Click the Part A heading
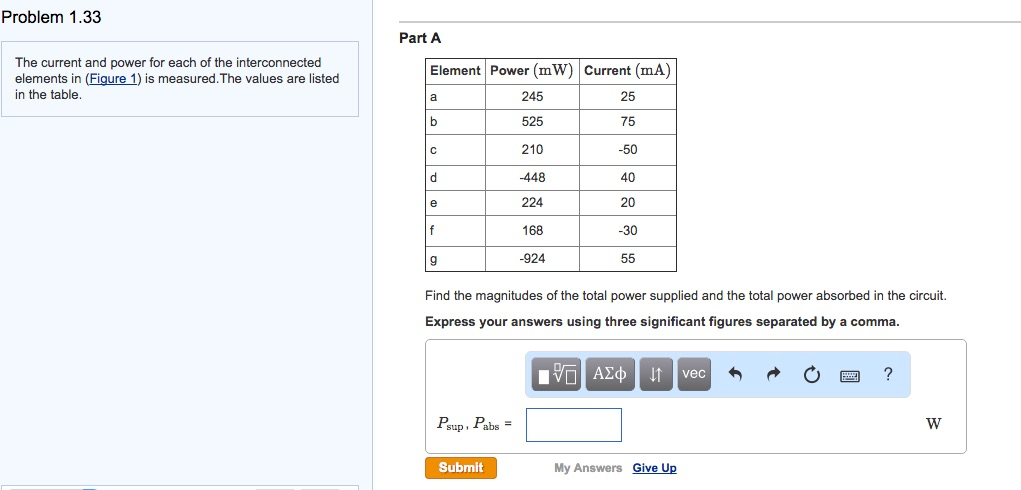The height and width of the screenshot is (490, 1021). point(420,38)
